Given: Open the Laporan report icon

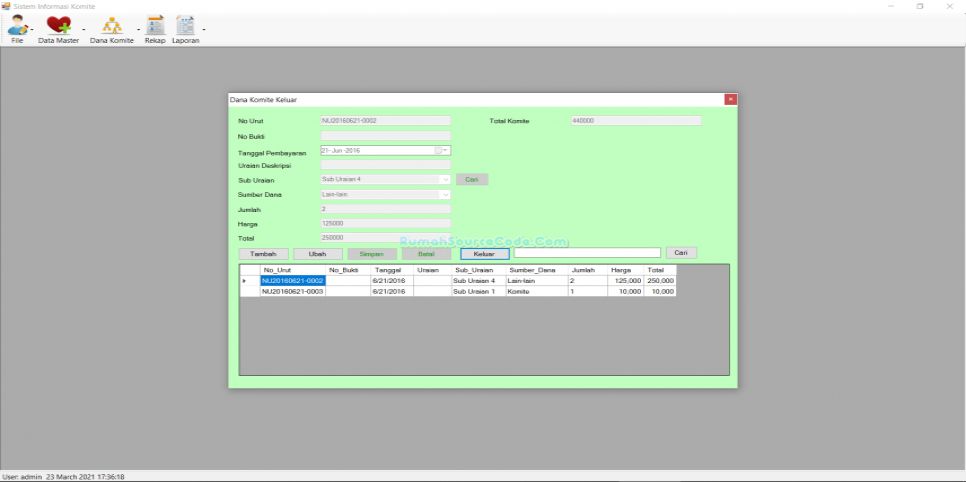Looking at the screenshot, I should (185, 26).
